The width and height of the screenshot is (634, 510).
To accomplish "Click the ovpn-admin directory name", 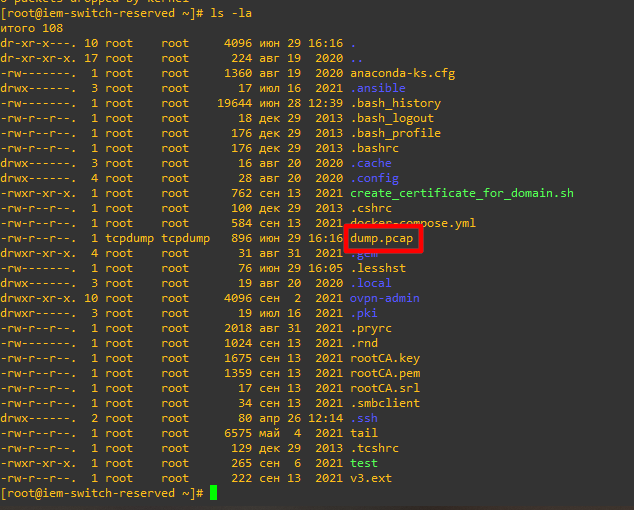I will tap(385, 298).
